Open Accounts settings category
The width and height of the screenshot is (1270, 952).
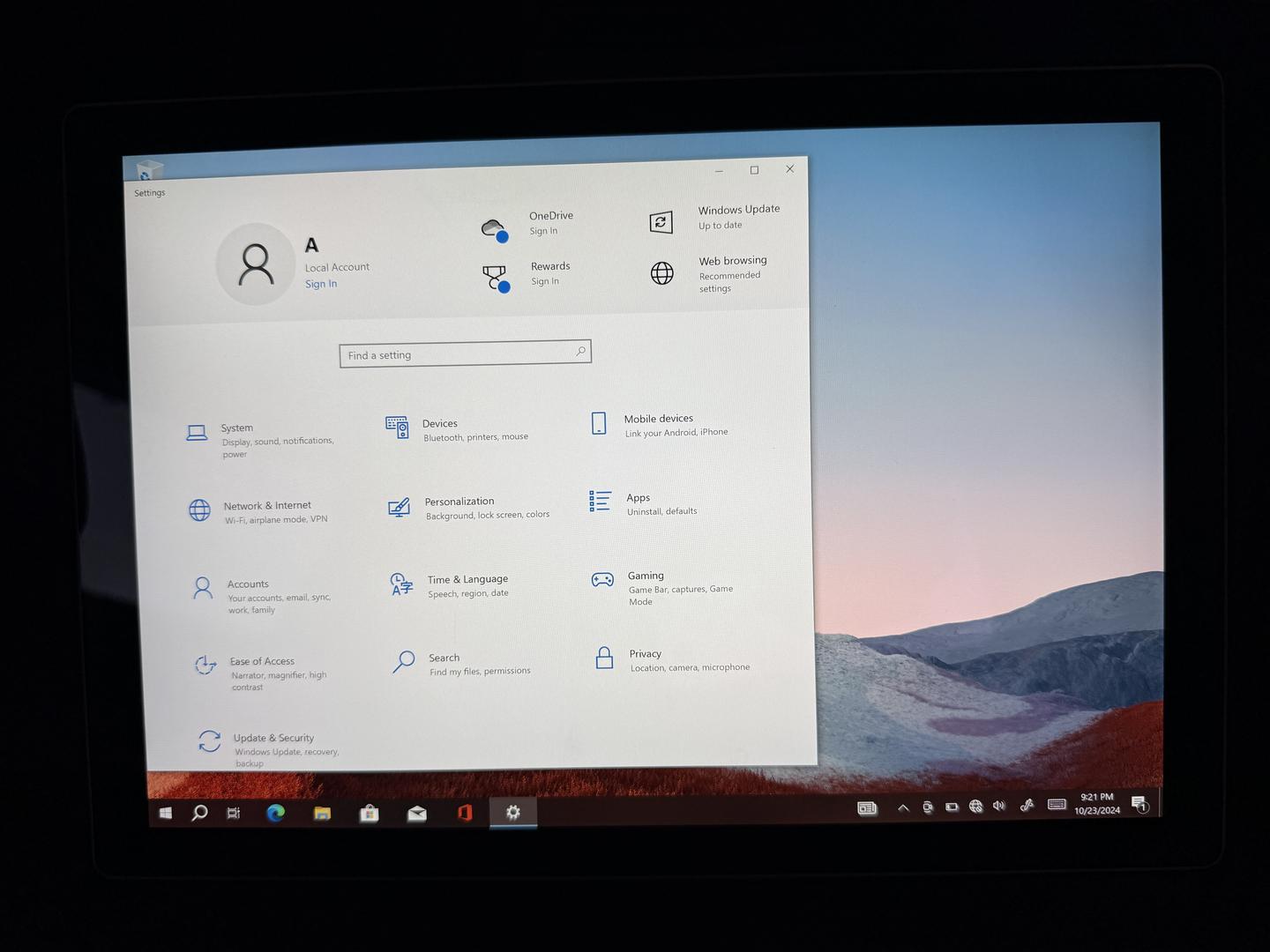click(262, 596)
